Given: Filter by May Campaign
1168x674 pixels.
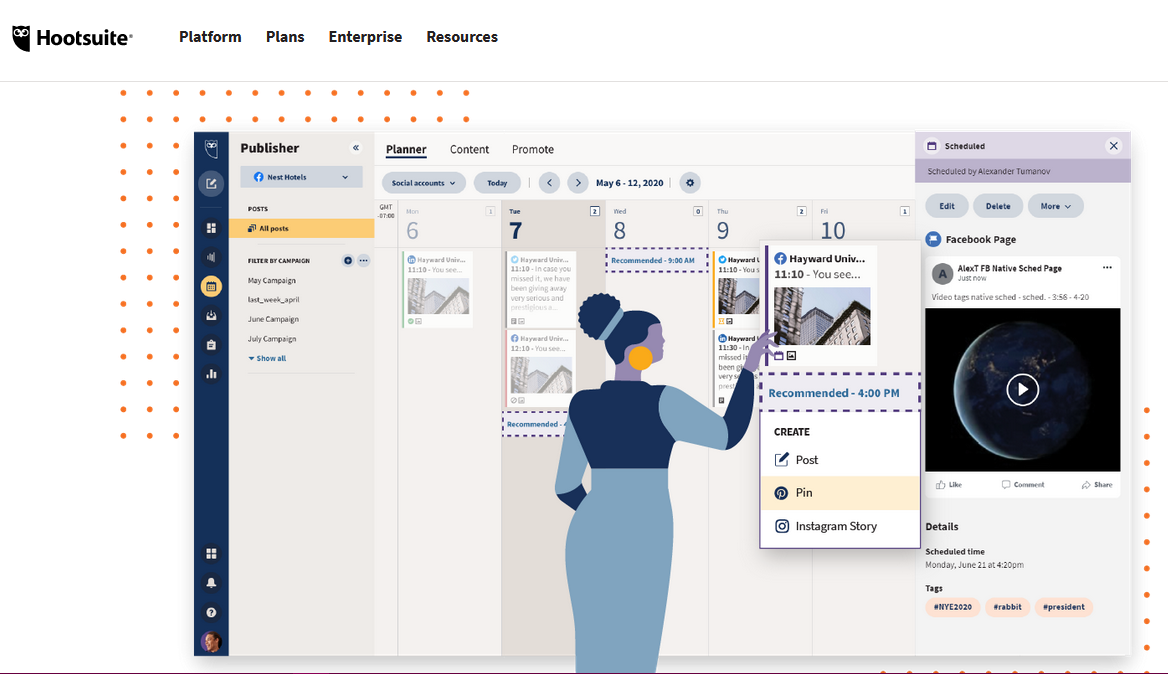Looking at the screenshot, I should (x=272, y=281).
